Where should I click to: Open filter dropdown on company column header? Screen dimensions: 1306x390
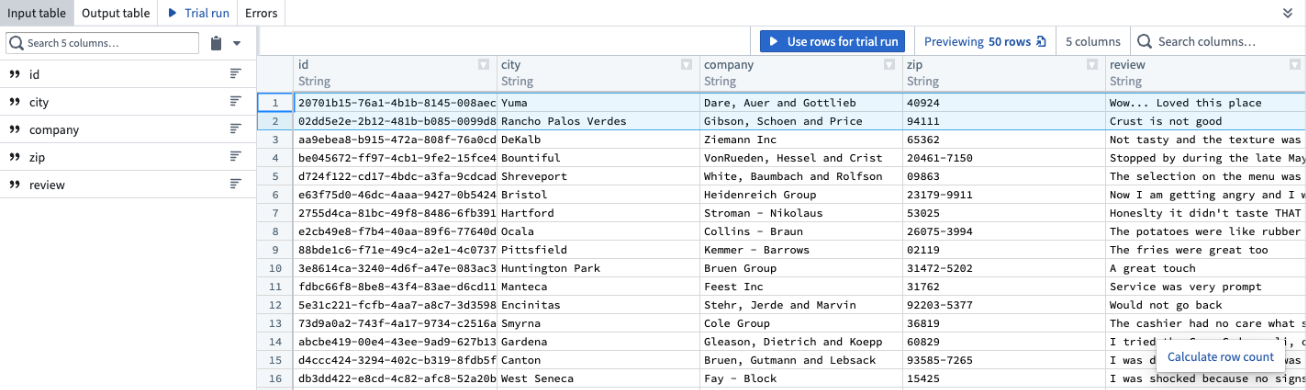pos(889,65)
